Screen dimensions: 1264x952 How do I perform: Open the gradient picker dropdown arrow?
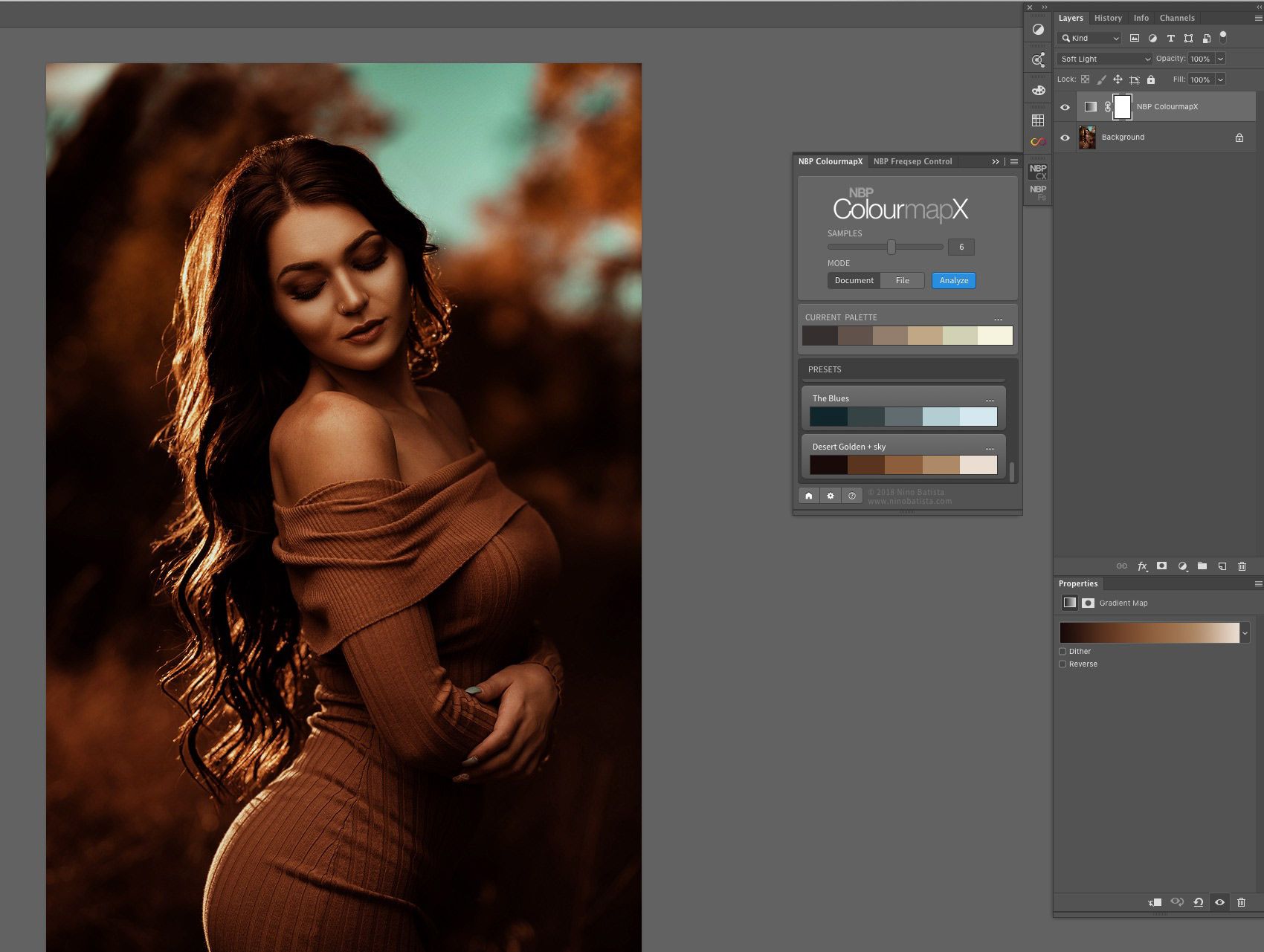coord(1245,633)
